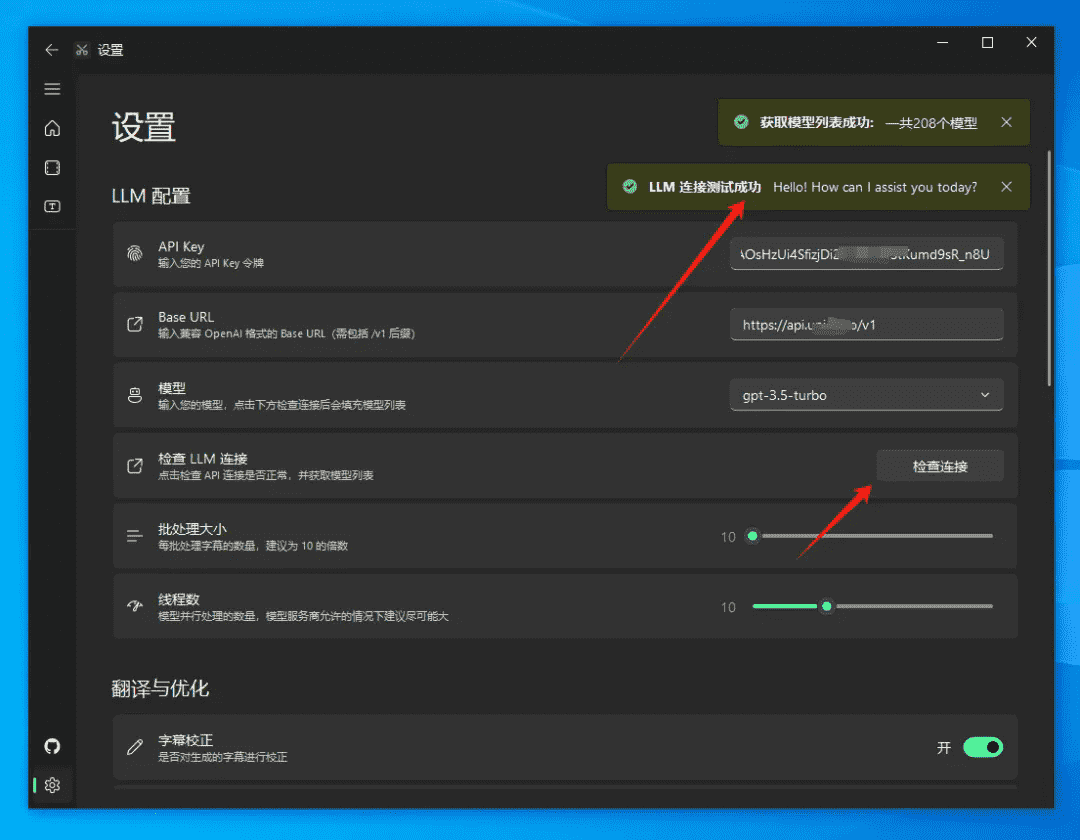Dismiss the 获取模型列表成功 notification
Screen dimensions: 1080x840
tap(1006, 122)
